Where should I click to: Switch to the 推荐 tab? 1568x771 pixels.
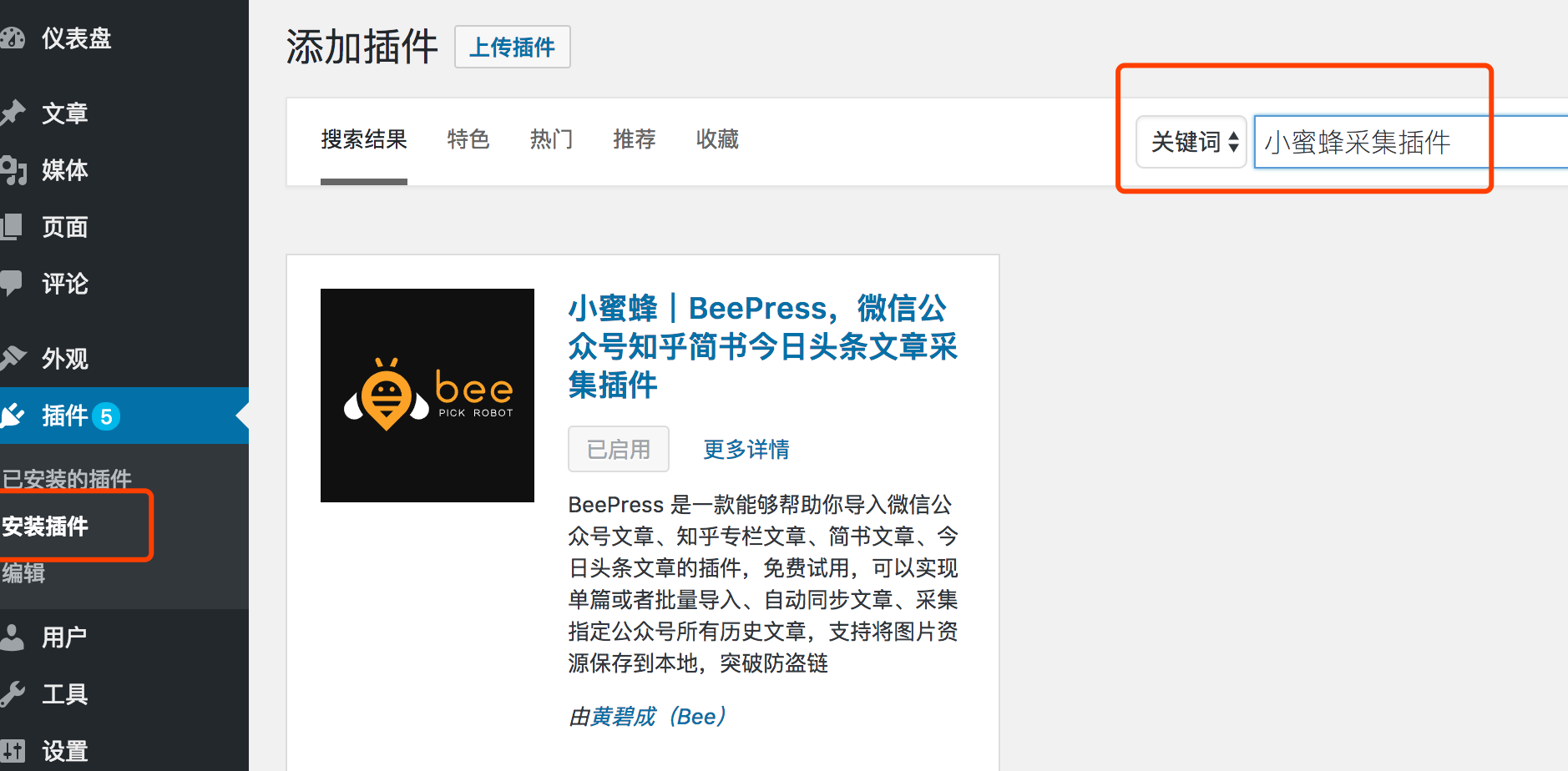635,139
